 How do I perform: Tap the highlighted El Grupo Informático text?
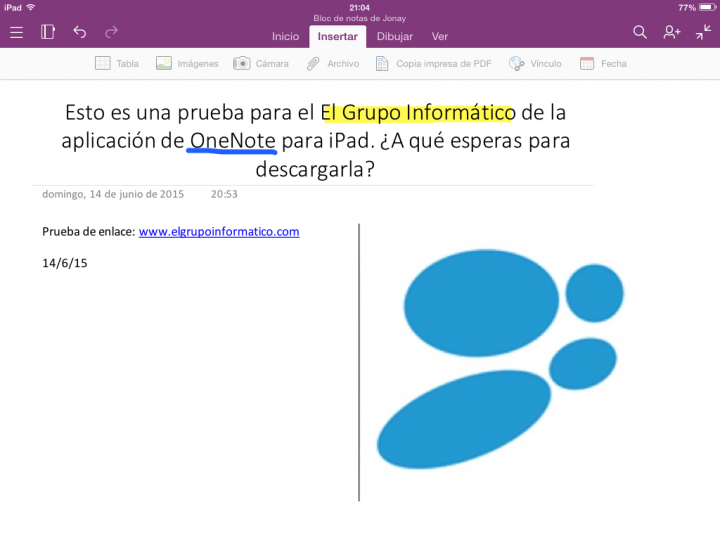418,112
